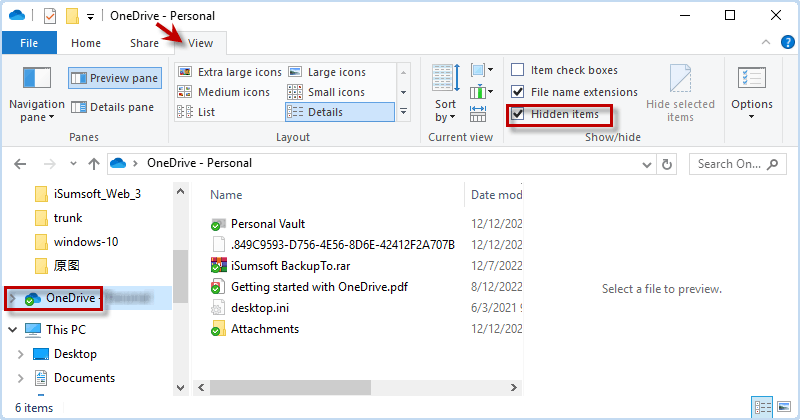Click the OneDrive cloud icon in title bar

17,15
